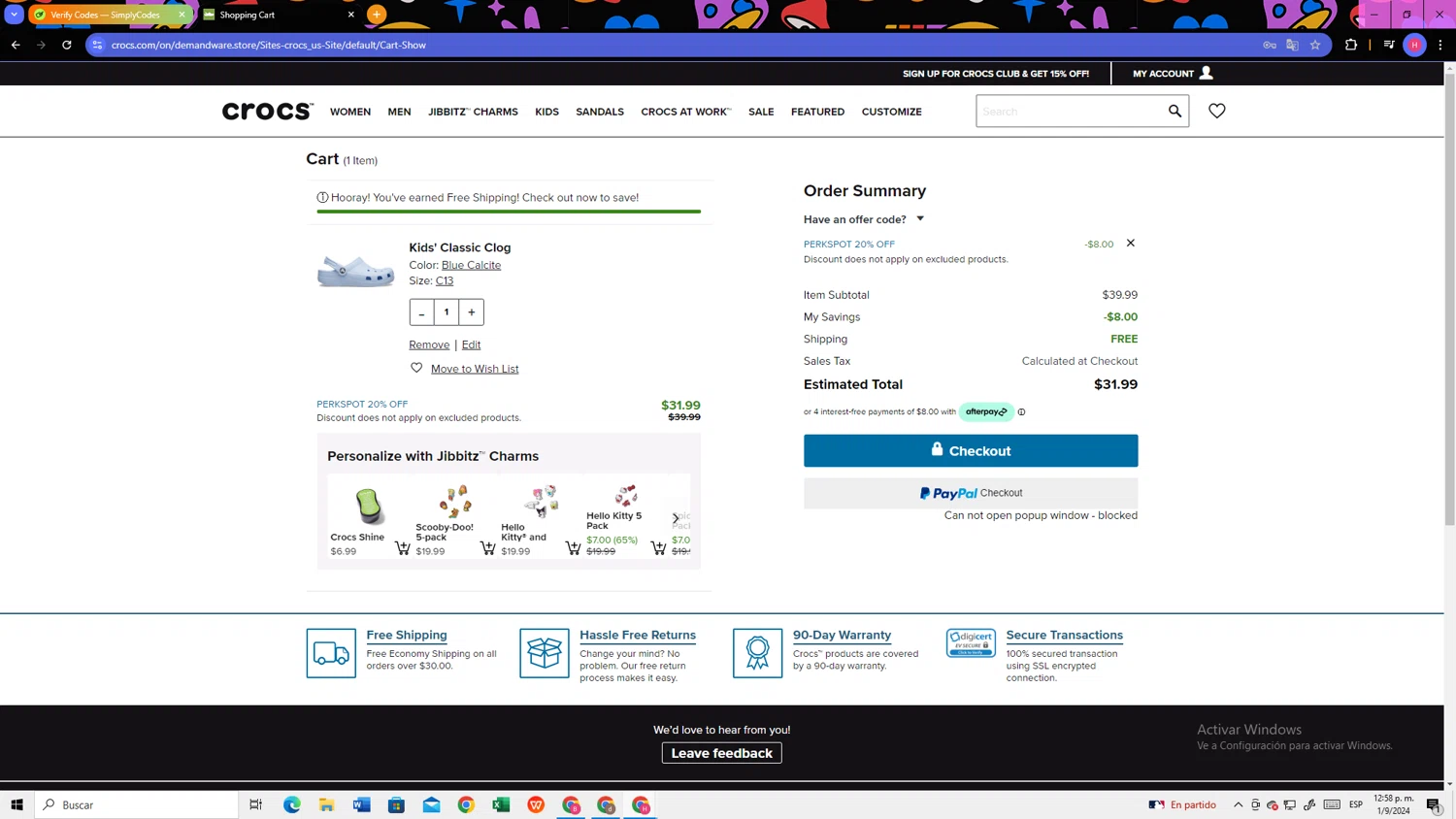The height and width of the screenshot is (819, 1456).
Task: Click the Hassle Free Returns box icon
Action: coord(545,653)
